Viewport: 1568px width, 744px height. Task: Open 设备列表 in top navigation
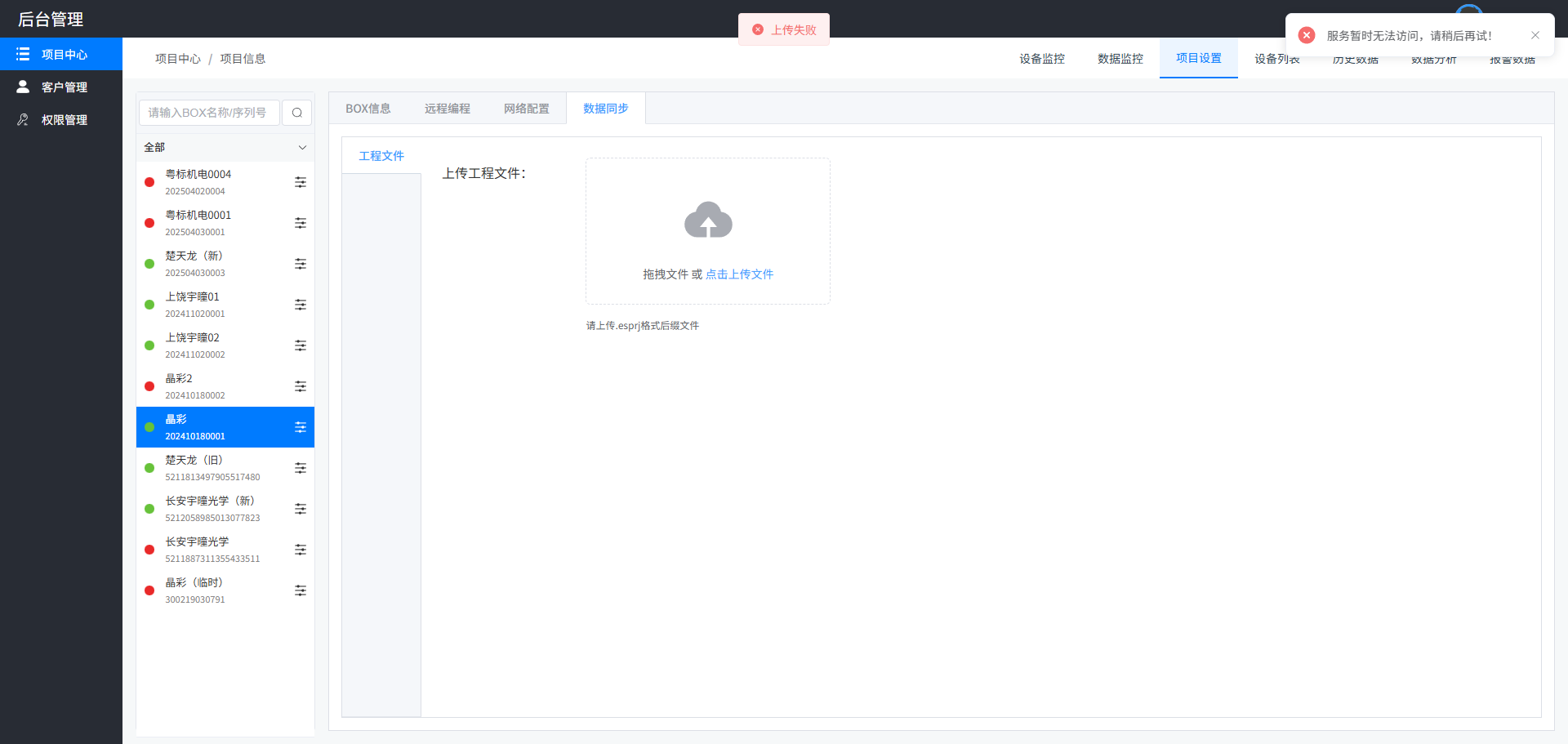(x=1277, y=60)
